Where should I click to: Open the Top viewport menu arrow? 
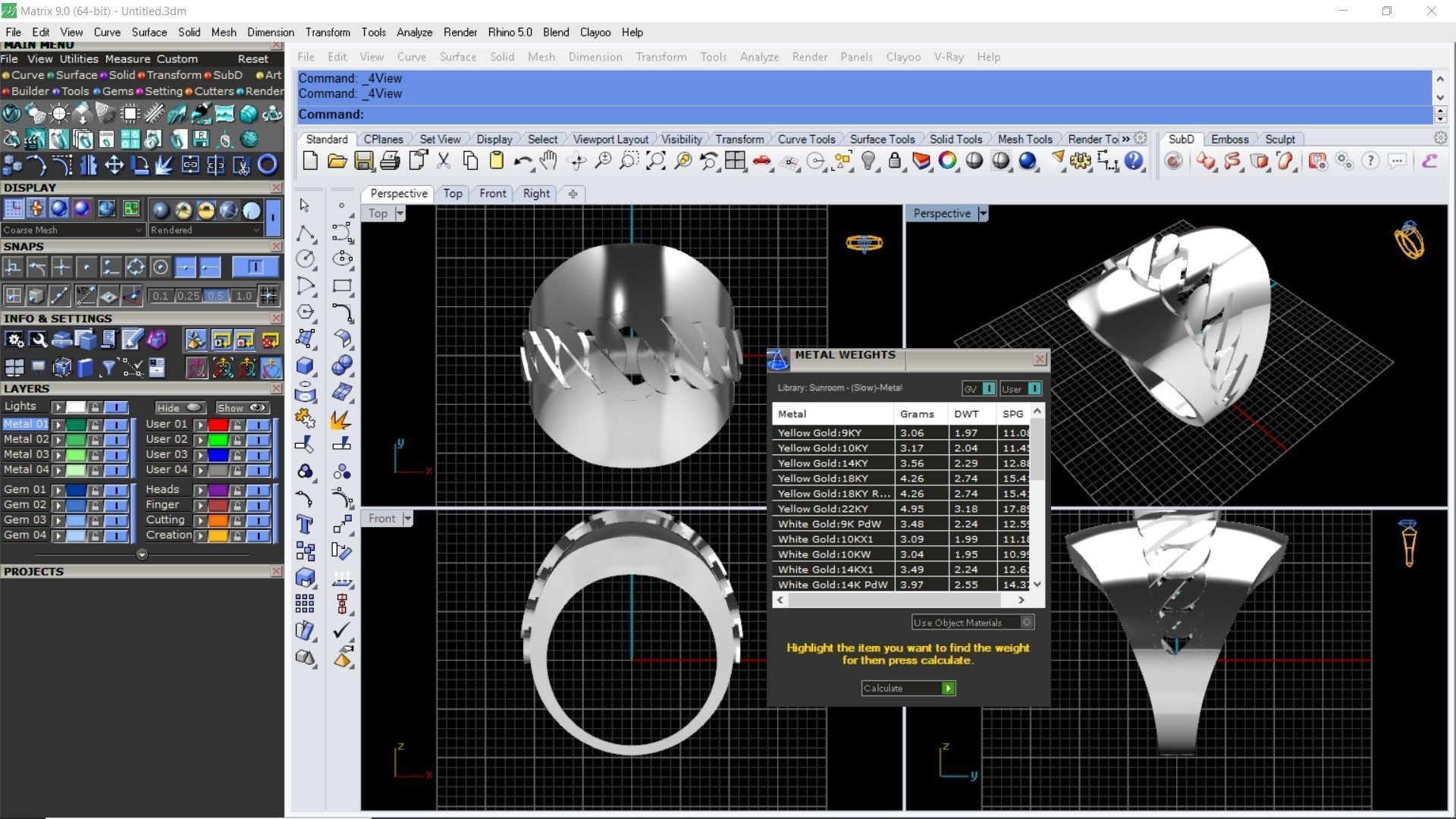[400, 214]
